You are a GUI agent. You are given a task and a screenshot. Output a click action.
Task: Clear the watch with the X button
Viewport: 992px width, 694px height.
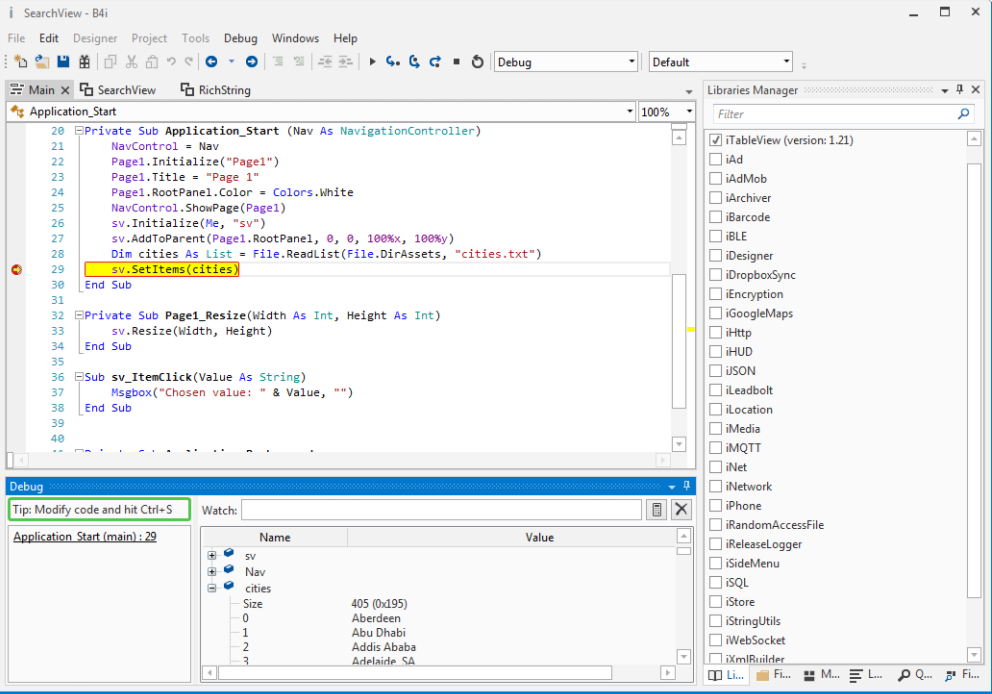click(x=681, y=509)
